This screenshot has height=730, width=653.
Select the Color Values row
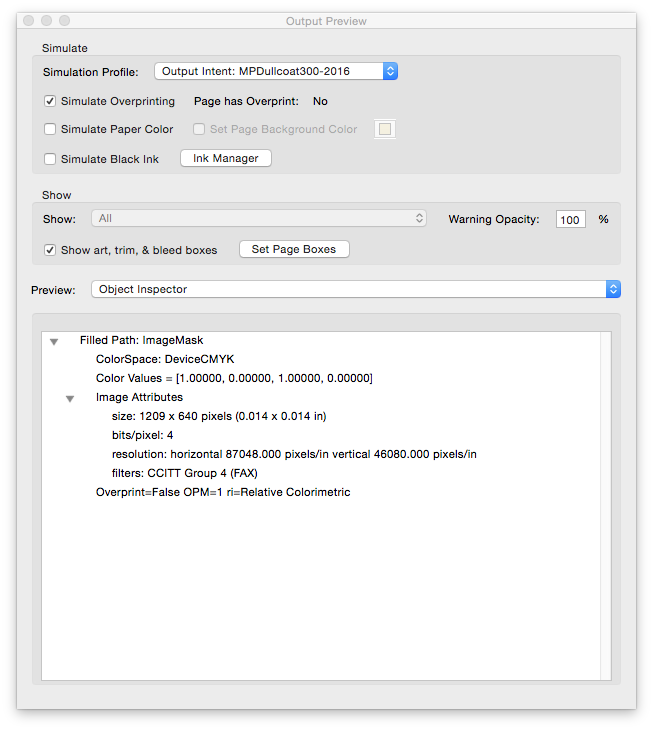click(x=234, y=378)
